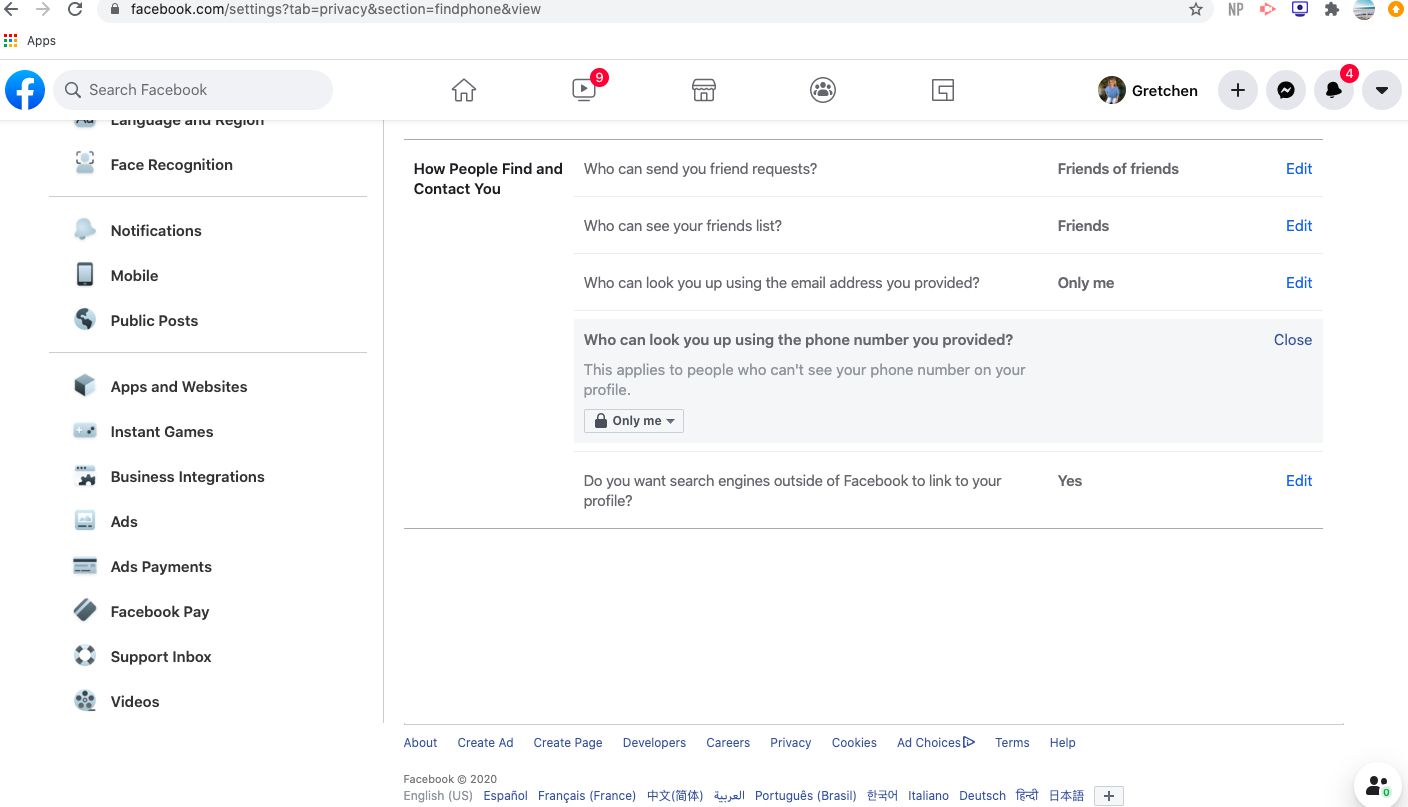Click the Apps and Websites cube icon

pos(85,386)
